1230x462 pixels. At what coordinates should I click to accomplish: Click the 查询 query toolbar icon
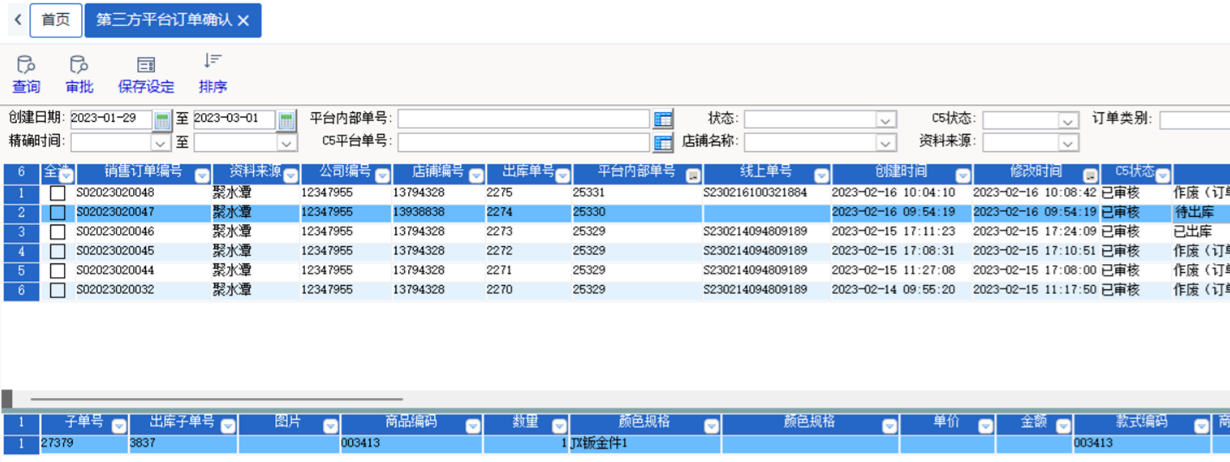26,74
